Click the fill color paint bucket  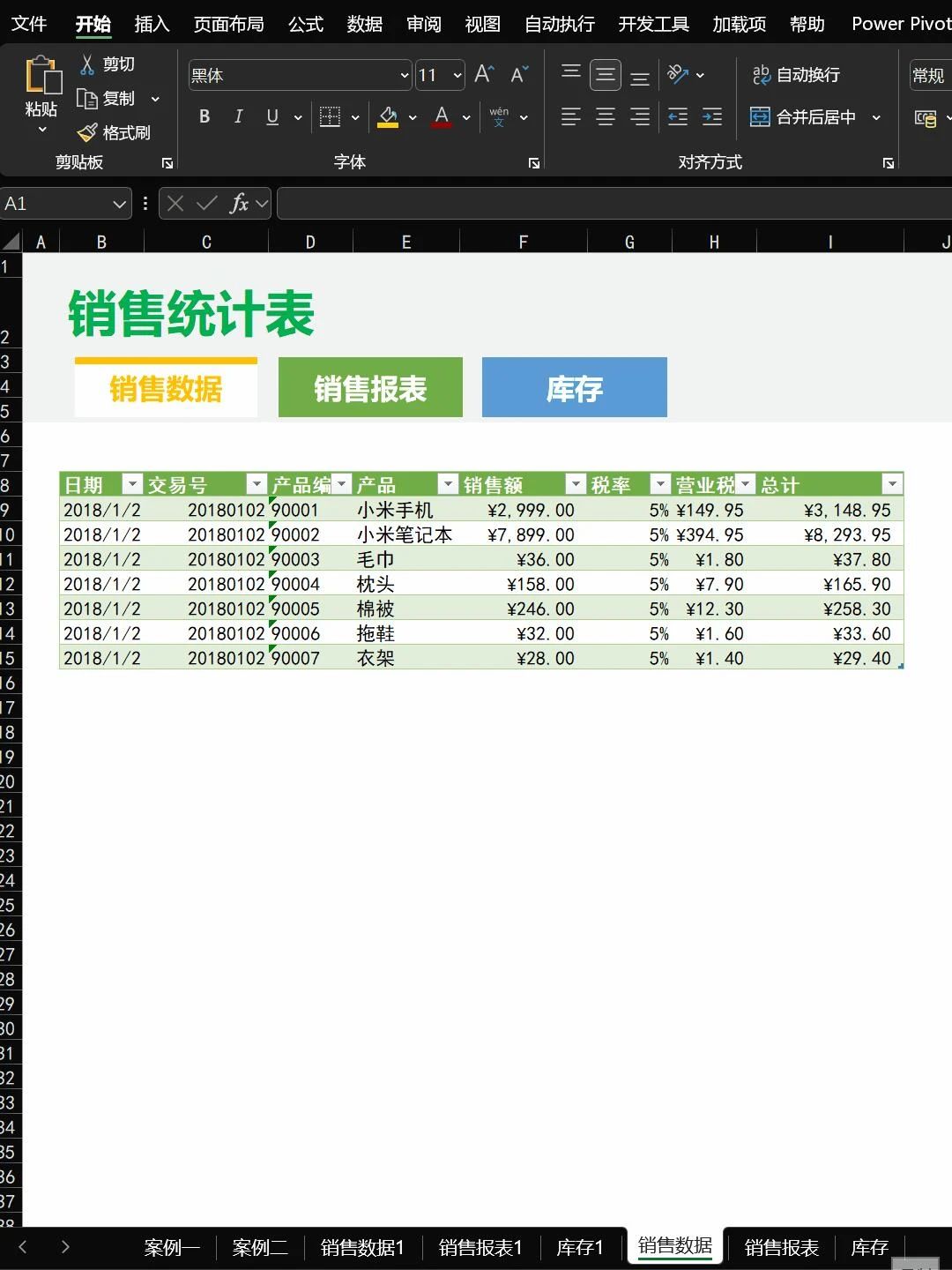[x=388, y=116]
